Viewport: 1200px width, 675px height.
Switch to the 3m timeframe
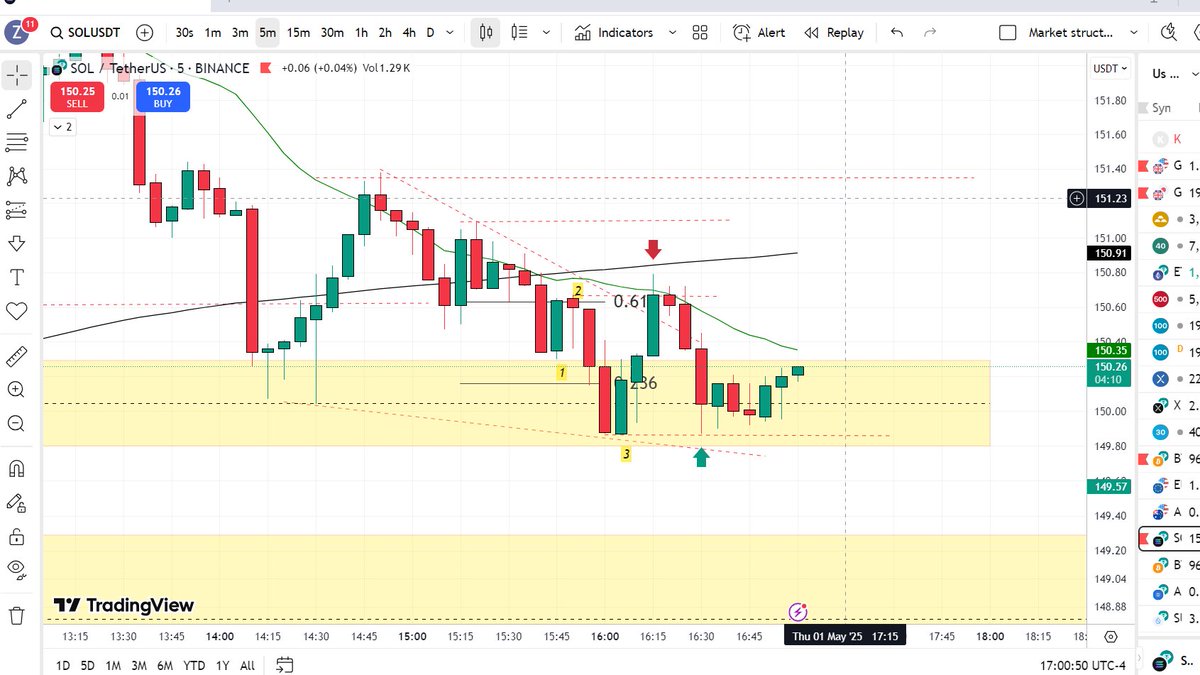(240, 32)
